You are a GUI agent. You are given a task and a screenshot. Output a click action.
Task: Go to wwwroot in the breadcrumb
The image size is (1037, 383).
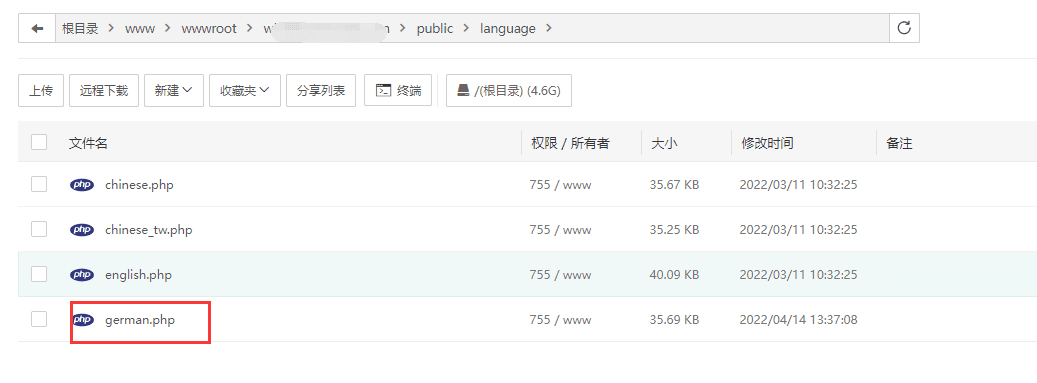pyautogui.click(x=209, y=28)
